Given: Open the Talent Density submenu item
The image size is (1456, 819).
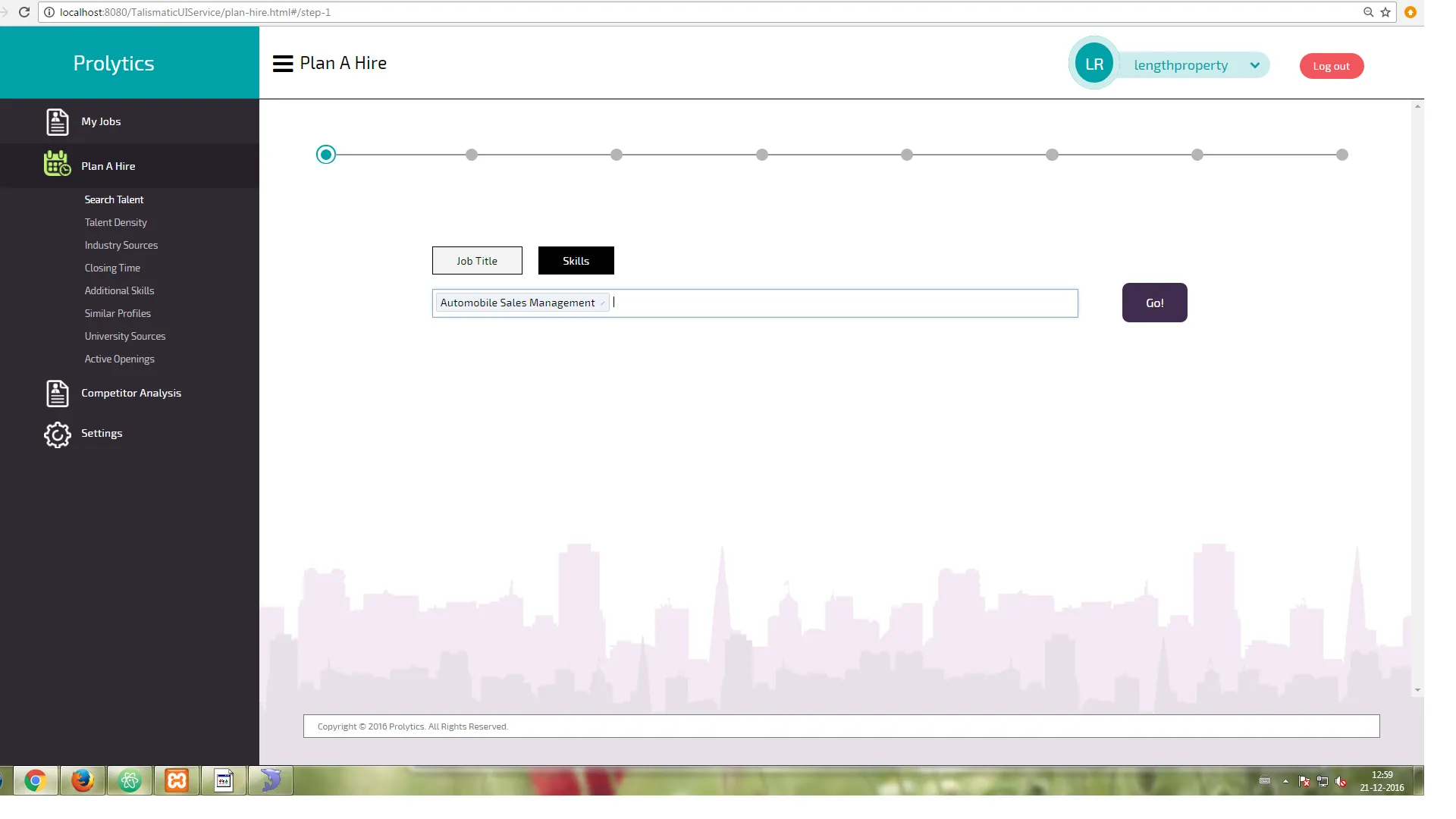Looking at the screenshot, I should tap(115, 222).
